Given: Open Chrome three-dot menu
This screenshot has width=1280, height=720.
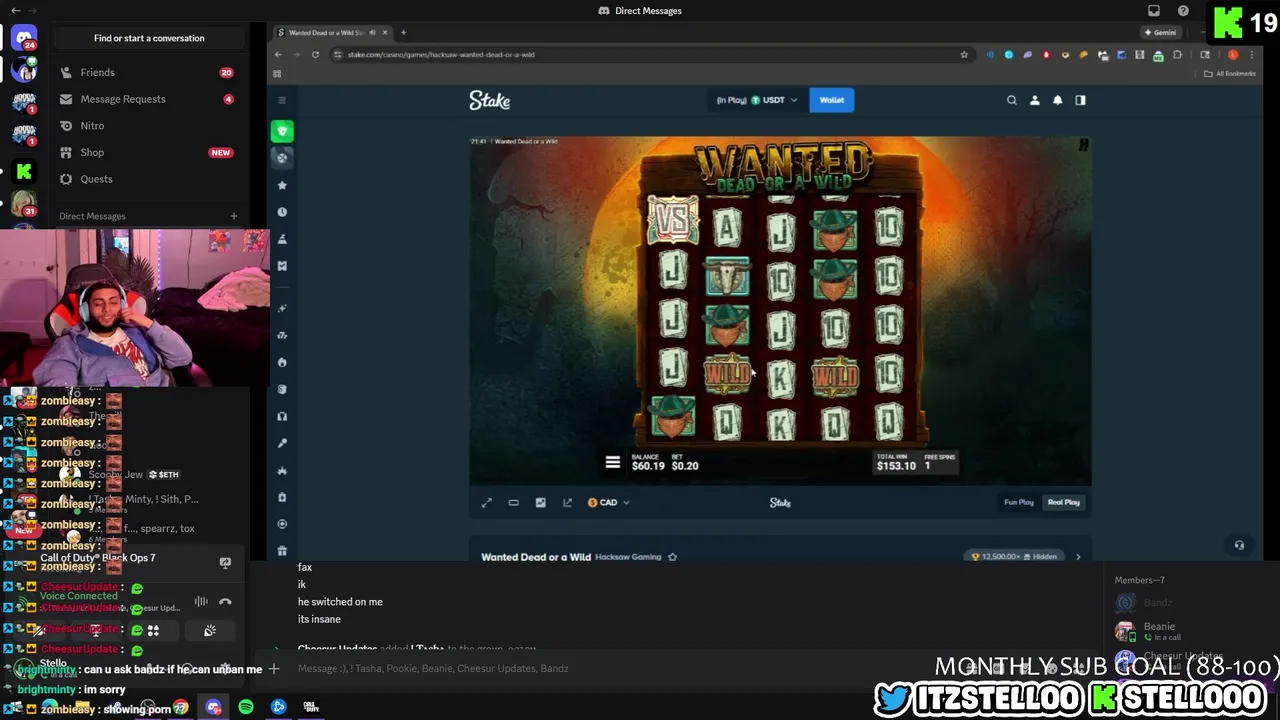Looking at the screenshot, I should tap(1254, 55).
